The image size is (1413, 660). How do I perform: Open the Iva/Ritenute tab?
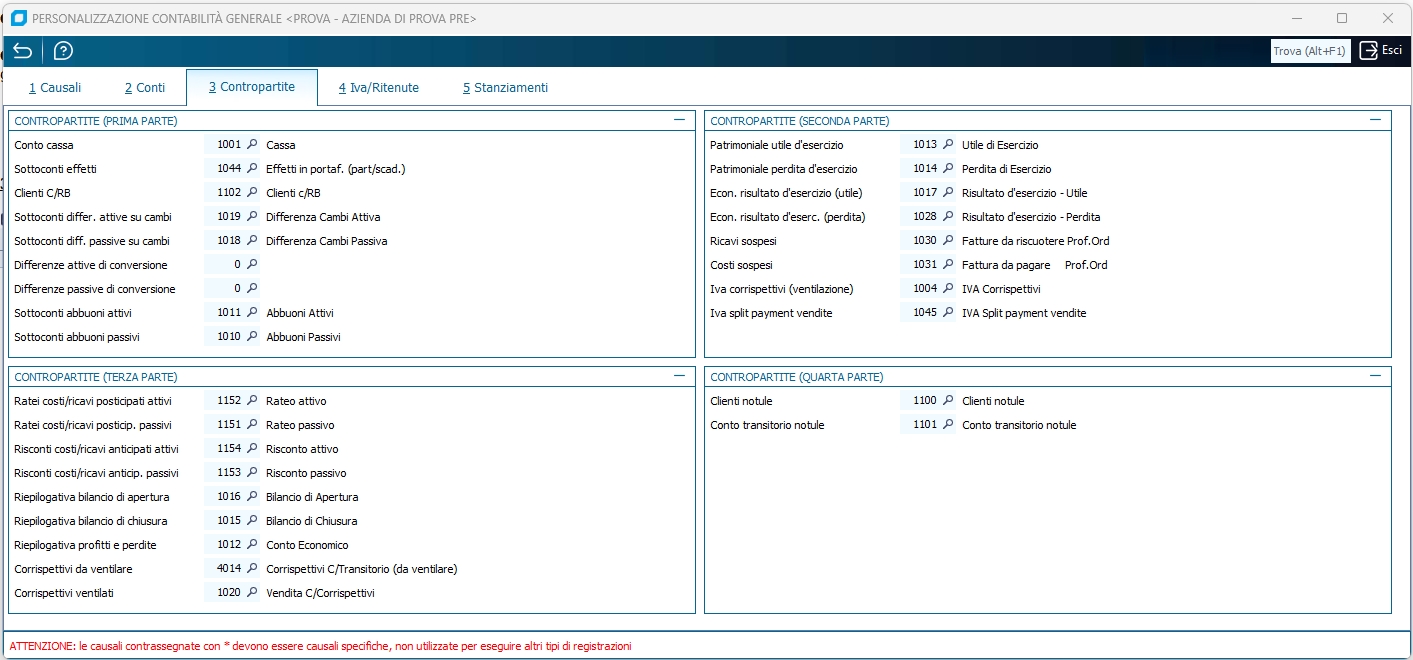point(378,88)
